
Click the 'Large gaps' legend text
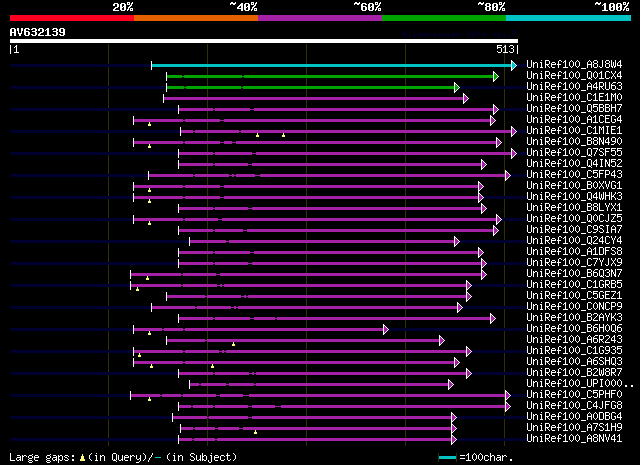click(x=42, y=458)
